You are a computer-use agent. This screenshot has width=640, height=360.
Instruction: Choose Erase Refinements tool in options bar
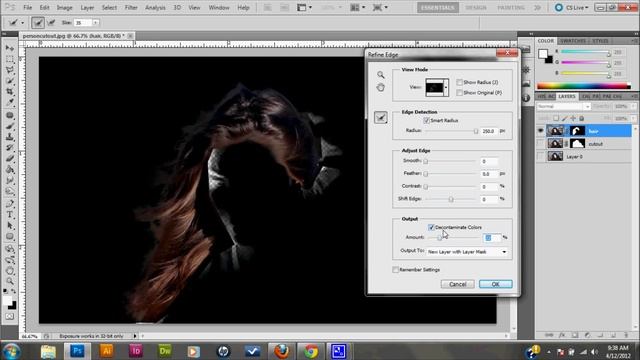[x=51, y=23]
